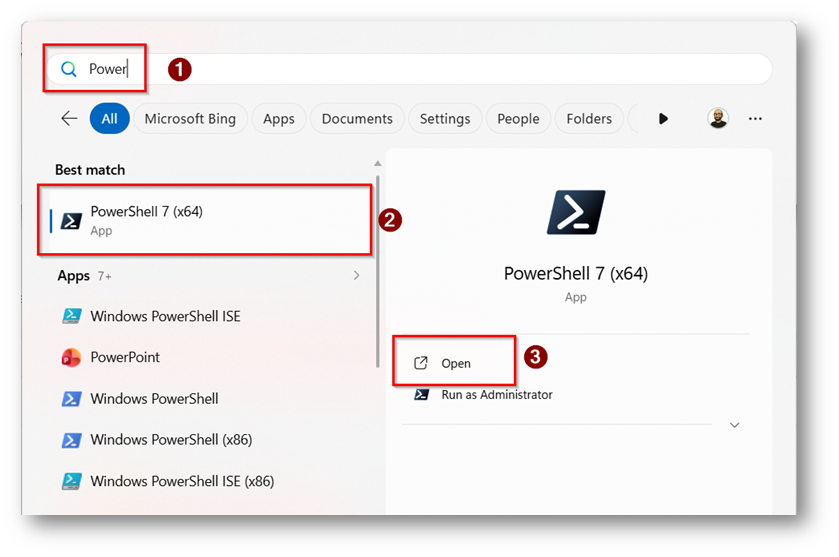Expand the Apps section chevron
Screen dimensions: 839x557
(x=357, y=275)
